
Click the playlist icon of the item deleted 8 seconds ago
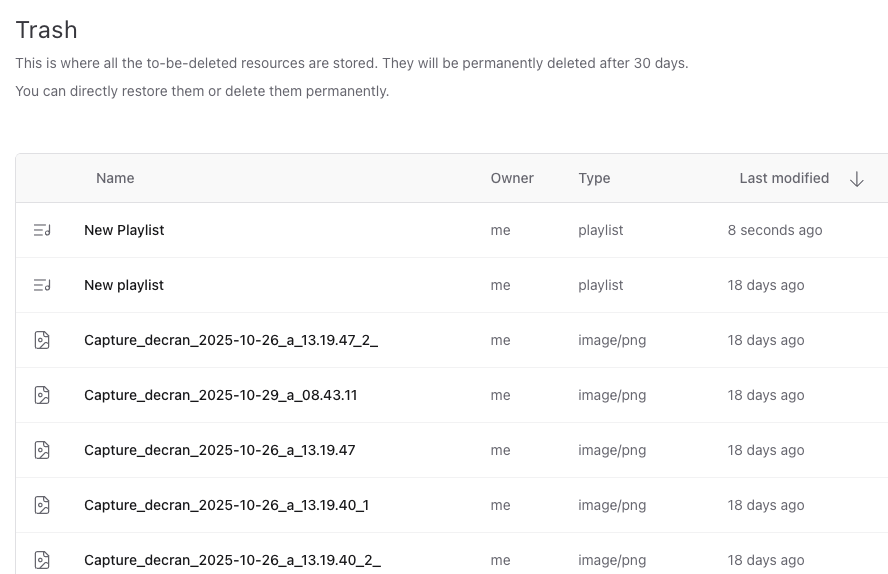point(42,230)
